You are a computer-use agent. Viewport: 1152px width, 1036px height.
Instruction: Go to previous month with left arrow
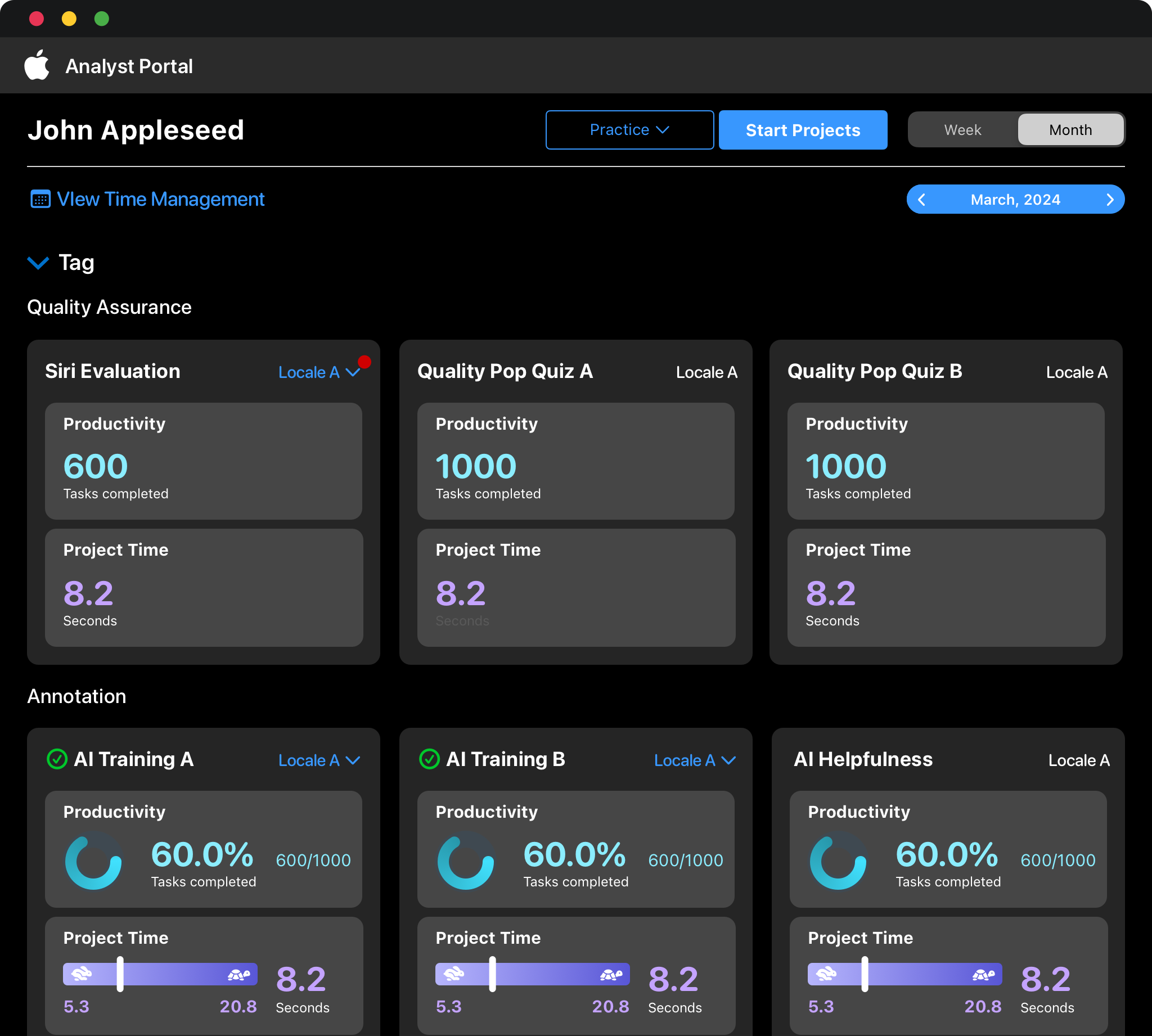(x=922, y=199)
